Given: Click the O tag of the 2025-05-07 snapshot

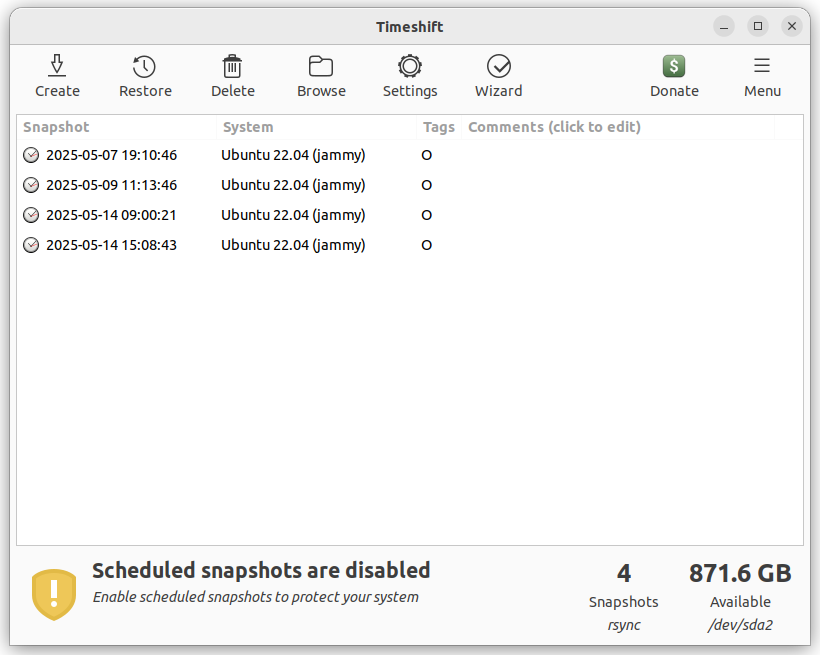Looking at the screenshot, I should click(x=426, y=155).
